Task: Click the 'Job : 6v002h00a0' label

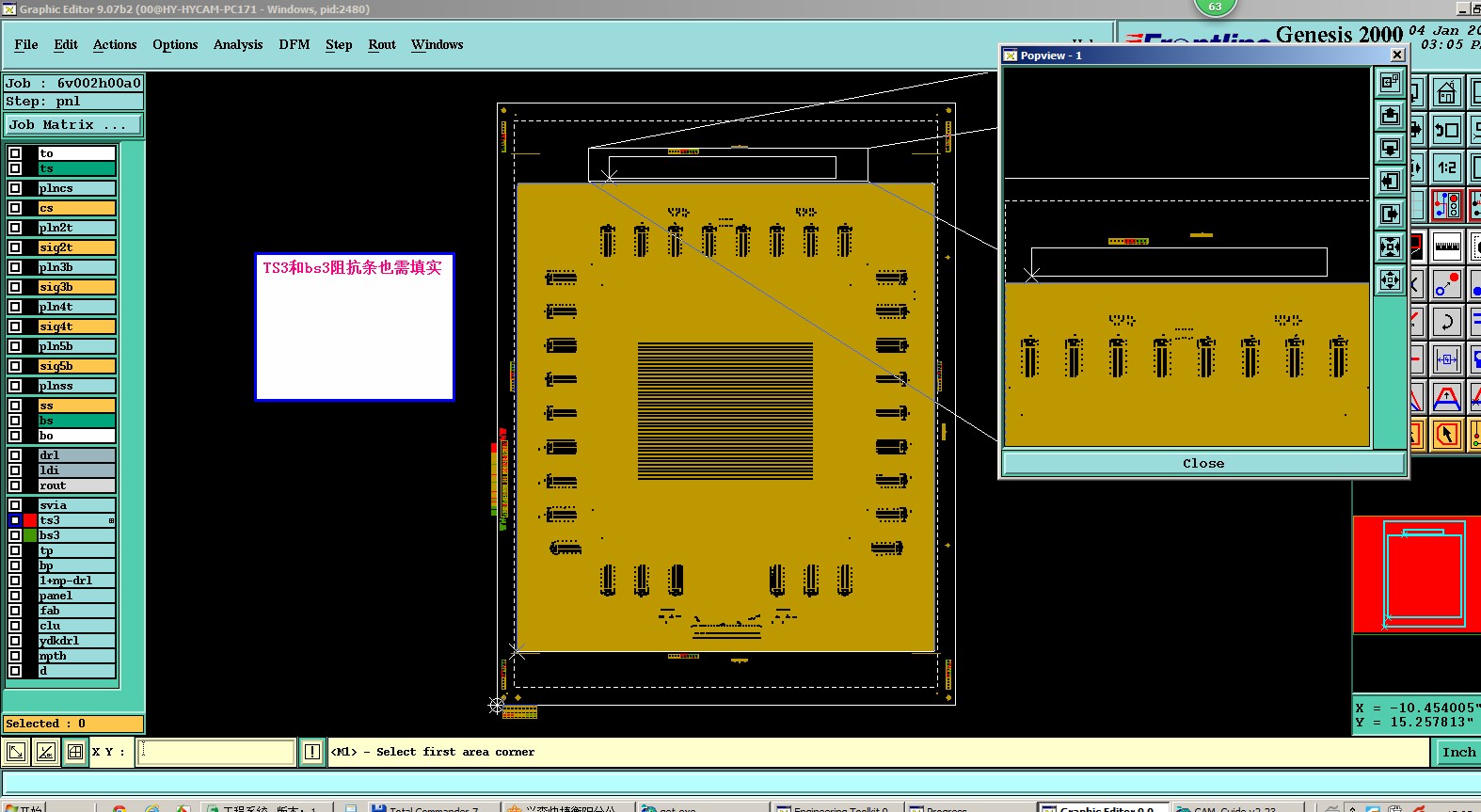Action: (73, 83)
